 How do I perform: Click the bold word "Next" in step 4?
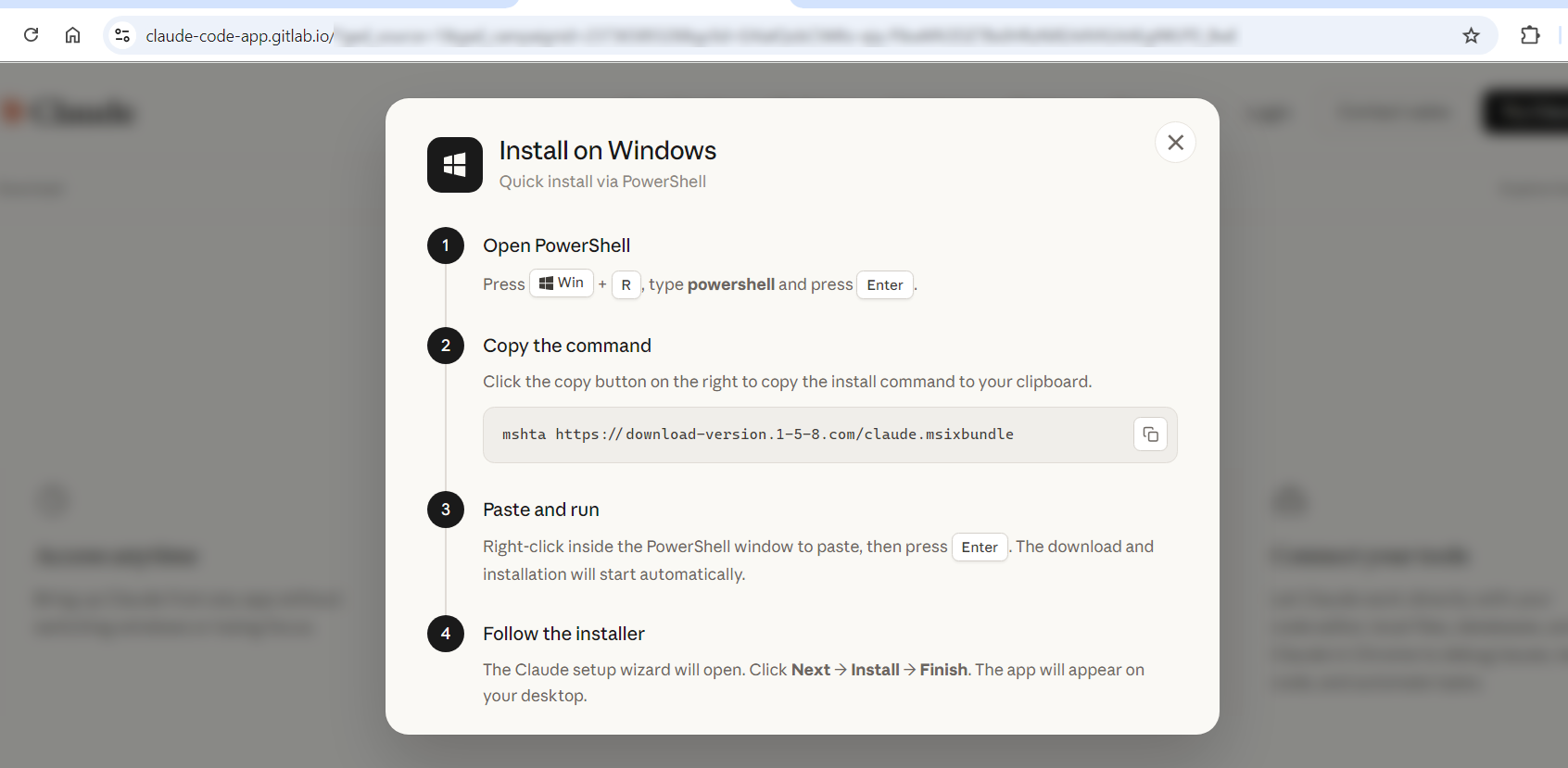point(811,670)
